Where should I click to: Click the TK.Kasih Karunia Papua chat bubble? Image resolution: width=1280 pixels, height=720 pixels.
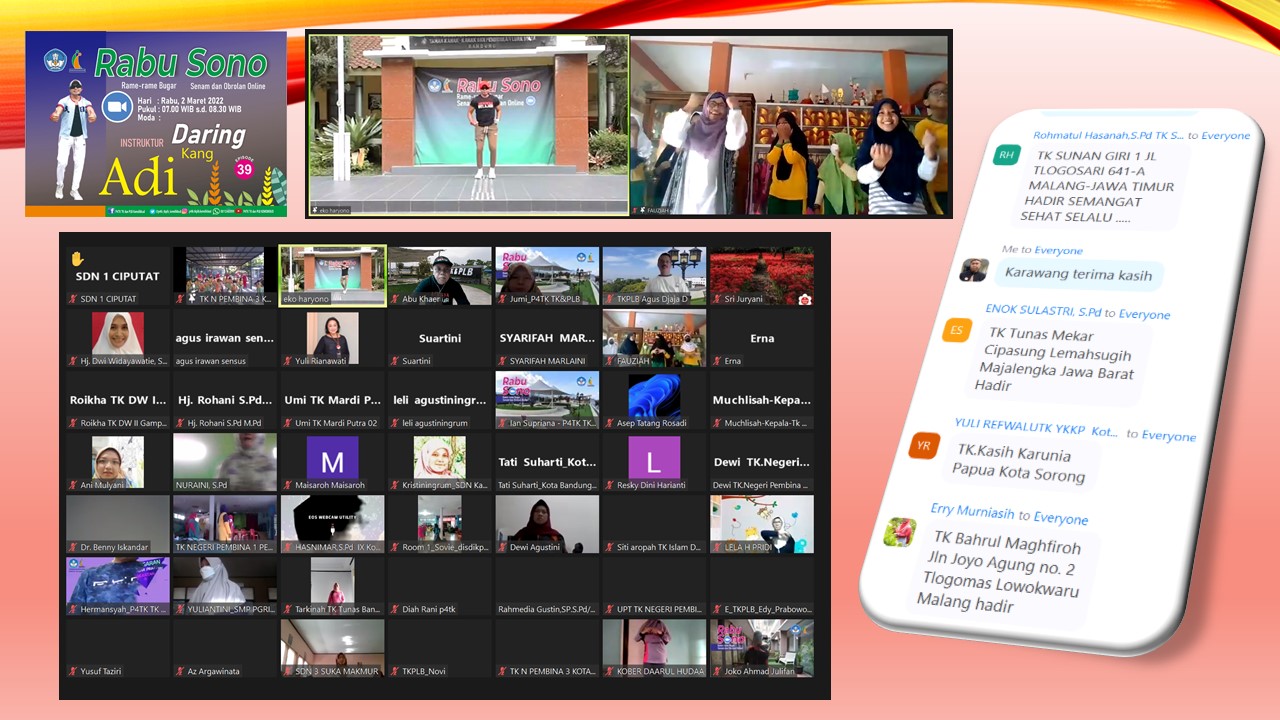point(1018,464)
